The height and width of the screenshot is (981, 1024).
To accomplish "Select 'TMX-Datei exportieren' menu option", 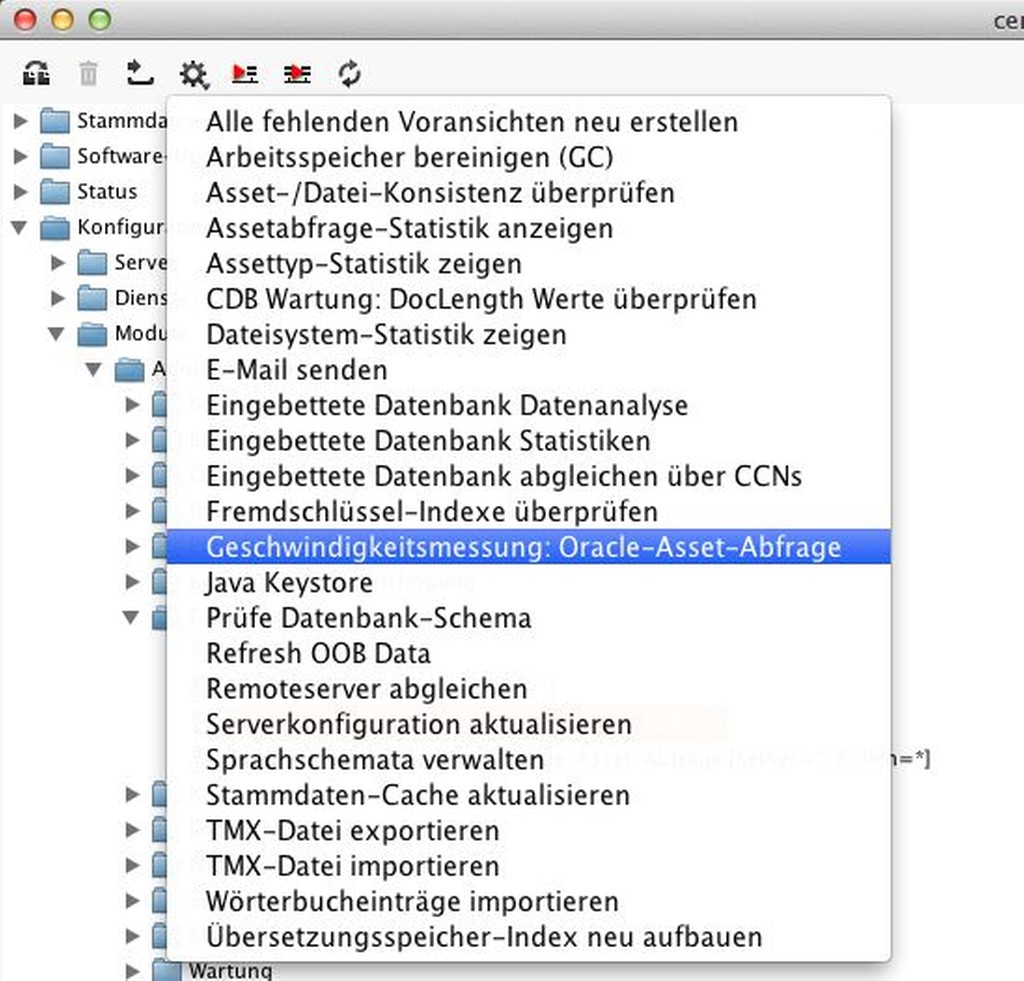I will [x=352, y=830].
